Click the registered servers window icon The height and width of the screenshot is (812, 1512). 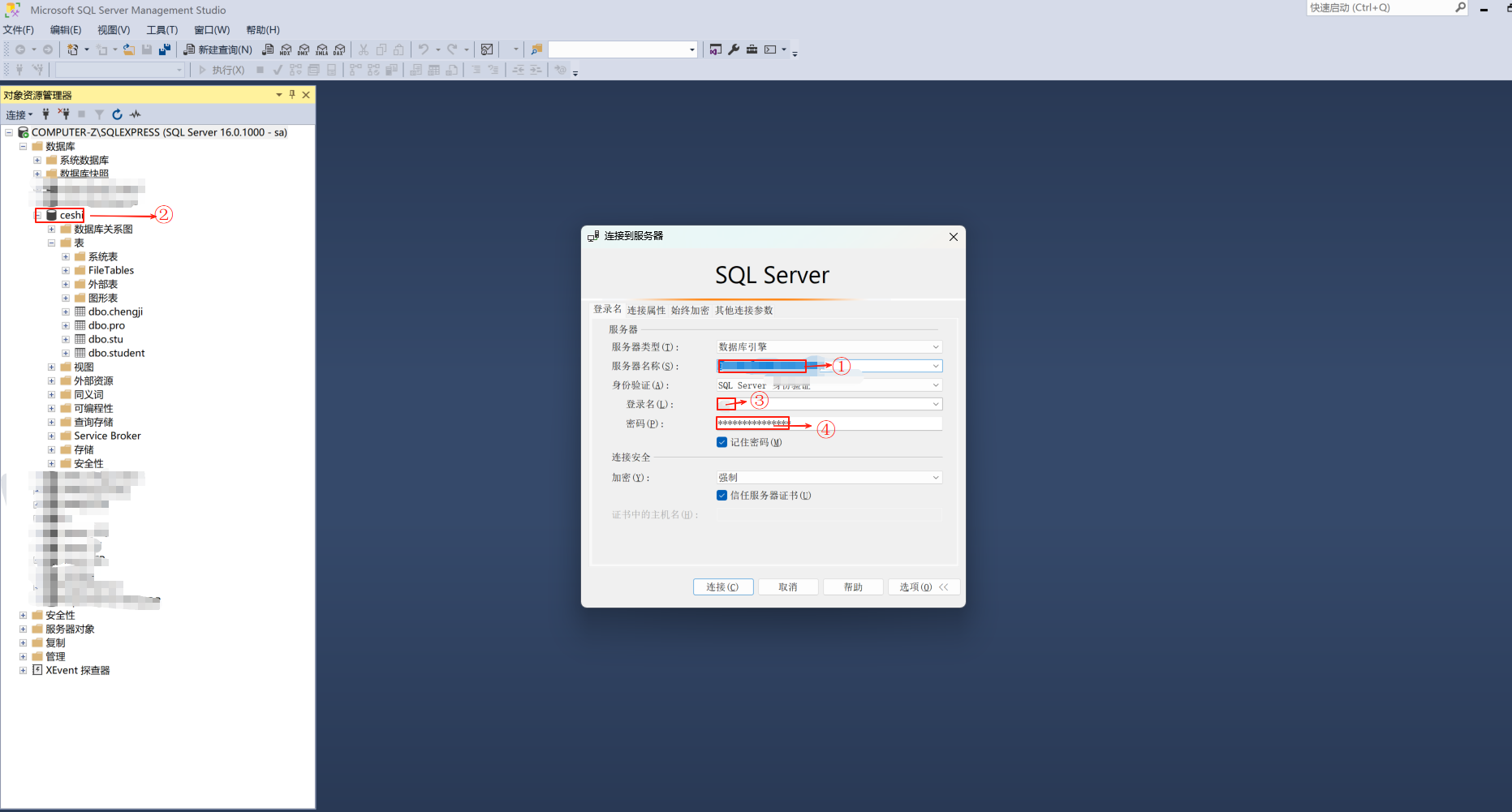point(715,49)
